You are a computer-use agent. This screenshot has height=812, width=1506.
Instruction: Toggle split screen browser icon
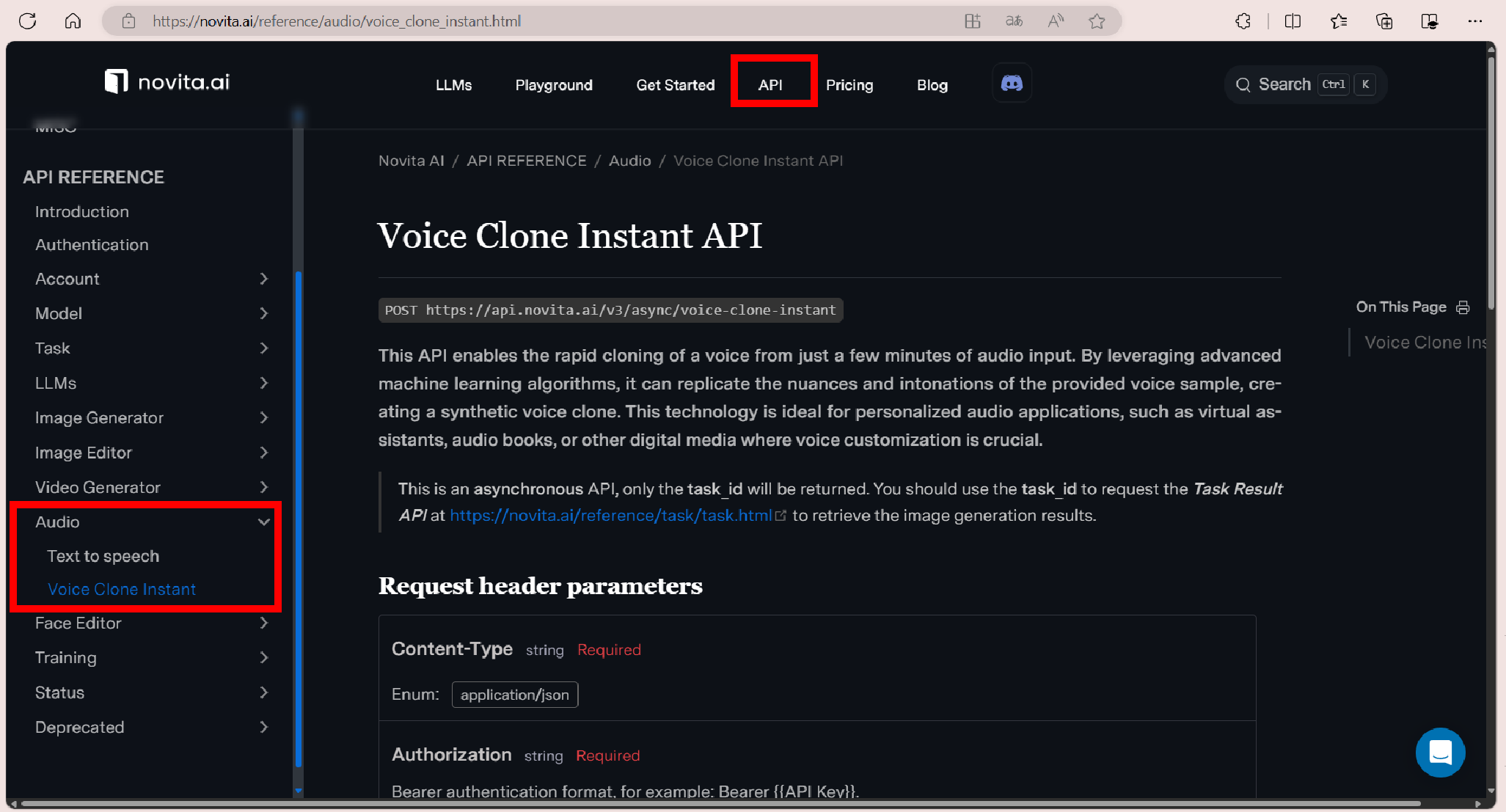[1293, 21]
